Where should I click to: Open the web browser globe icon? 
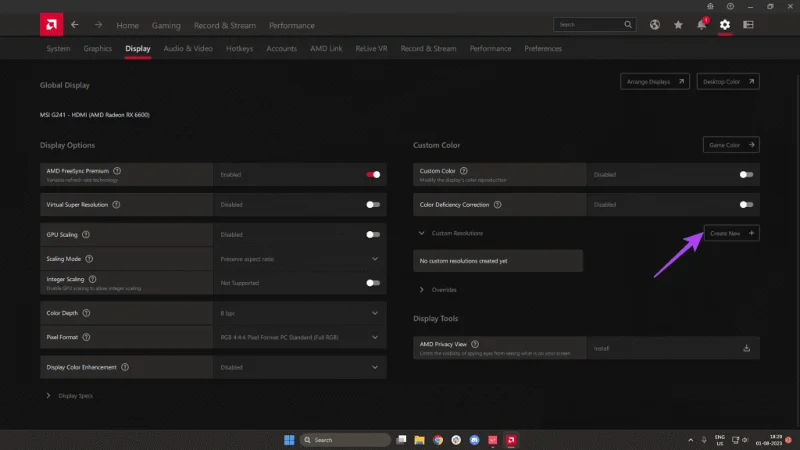pos(655,24)
